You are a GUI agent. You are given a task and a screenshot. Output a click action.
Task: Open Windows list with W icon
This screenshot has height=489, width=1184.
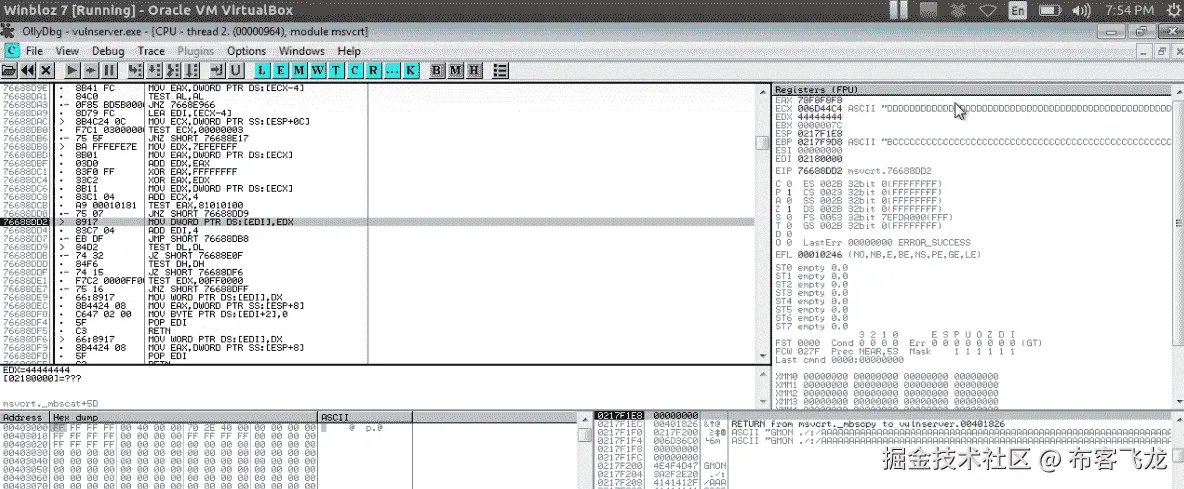point(317,70)
